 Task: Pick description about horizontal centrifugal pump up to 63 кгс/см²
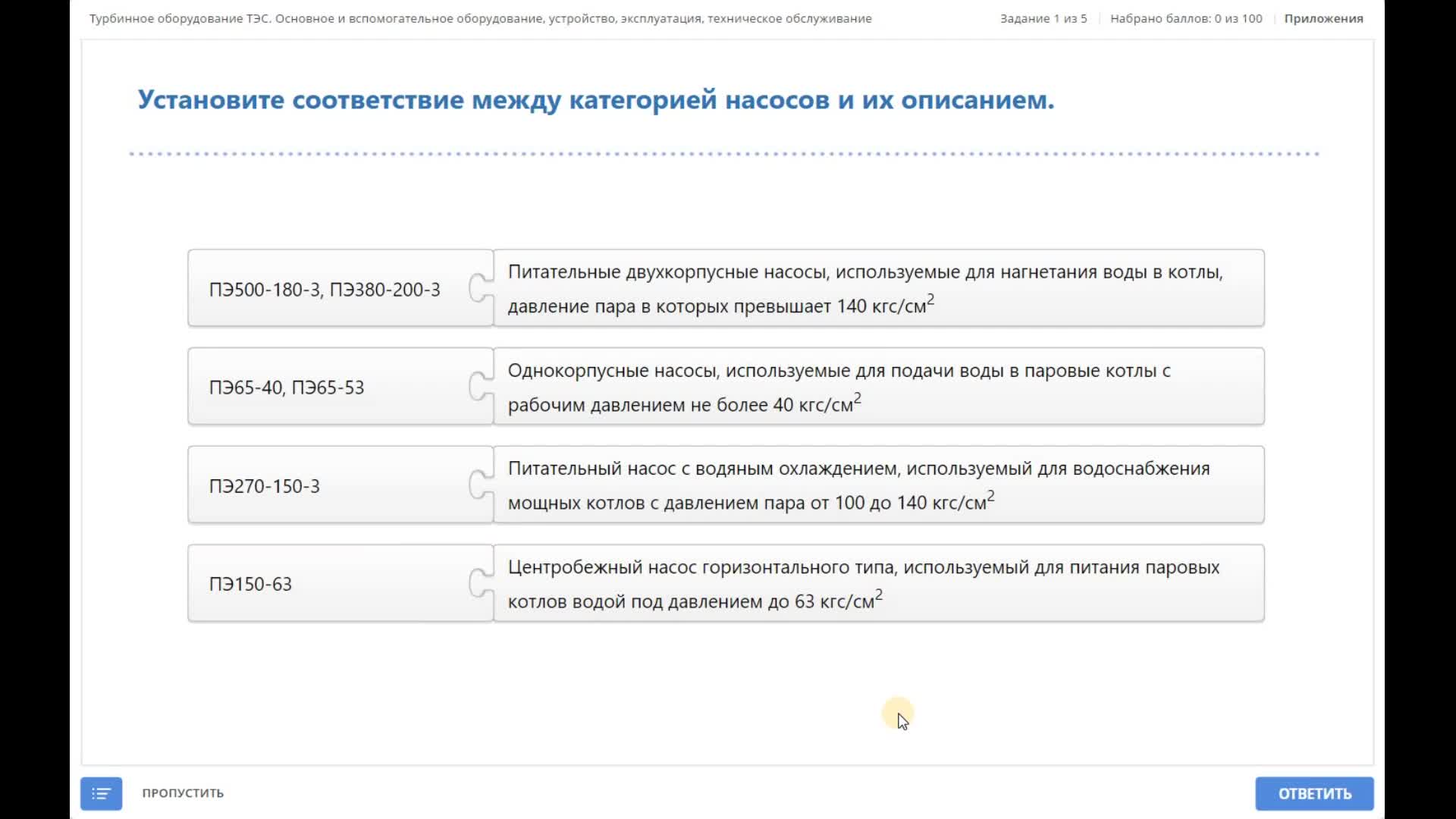[x=879, y=583]
